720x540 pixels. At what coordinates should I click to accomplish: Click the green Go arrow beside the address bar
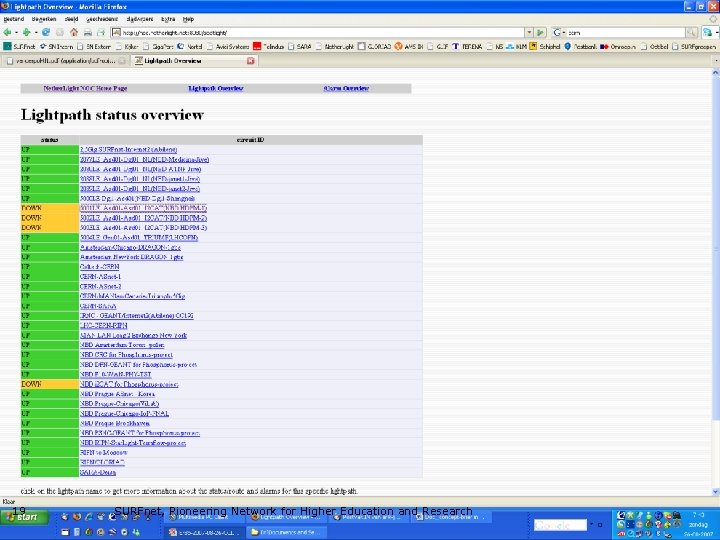pos(540,33)
